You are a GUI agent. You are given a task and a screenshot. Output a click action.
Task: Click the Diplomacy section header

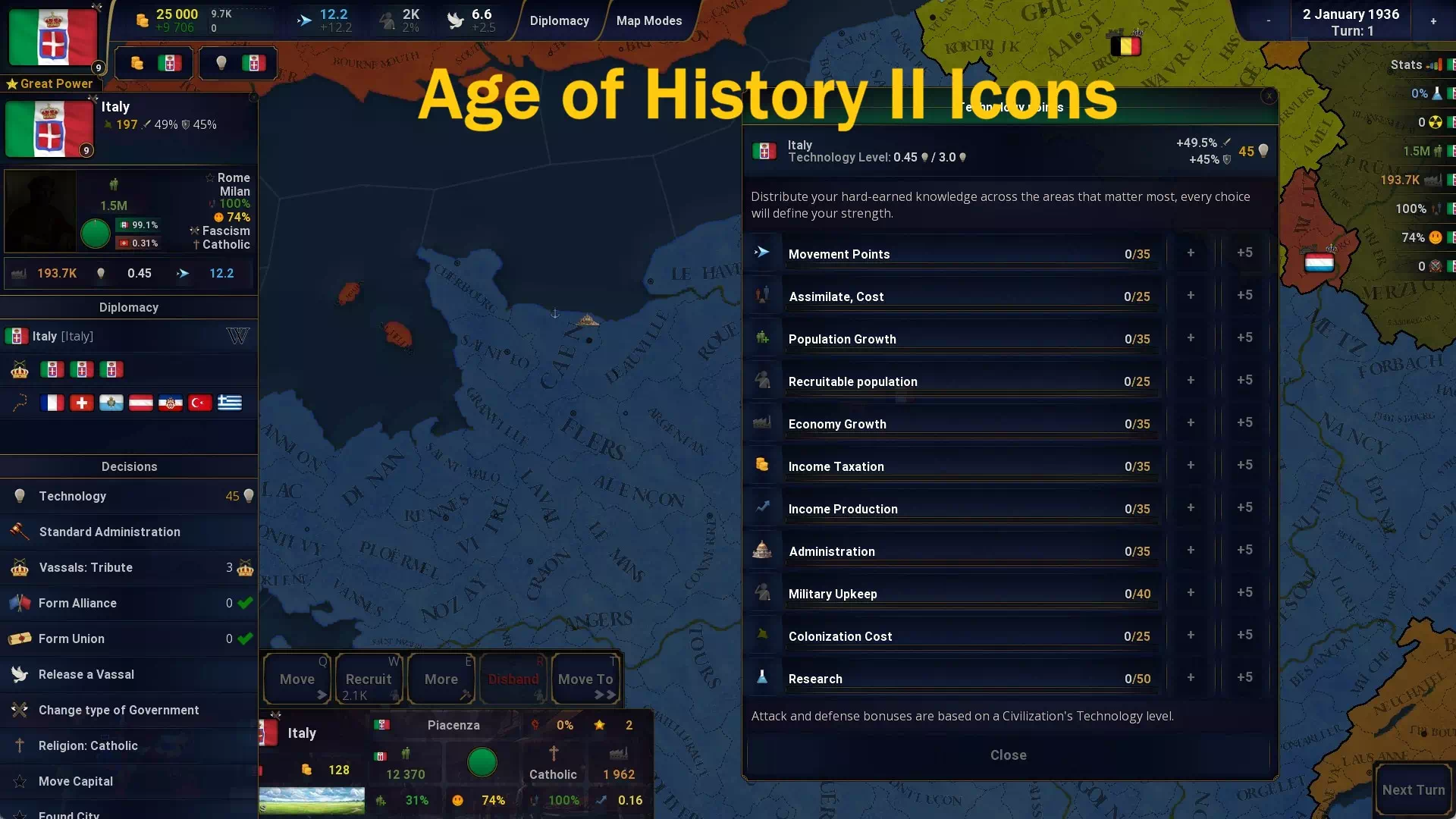pos(129,307)
